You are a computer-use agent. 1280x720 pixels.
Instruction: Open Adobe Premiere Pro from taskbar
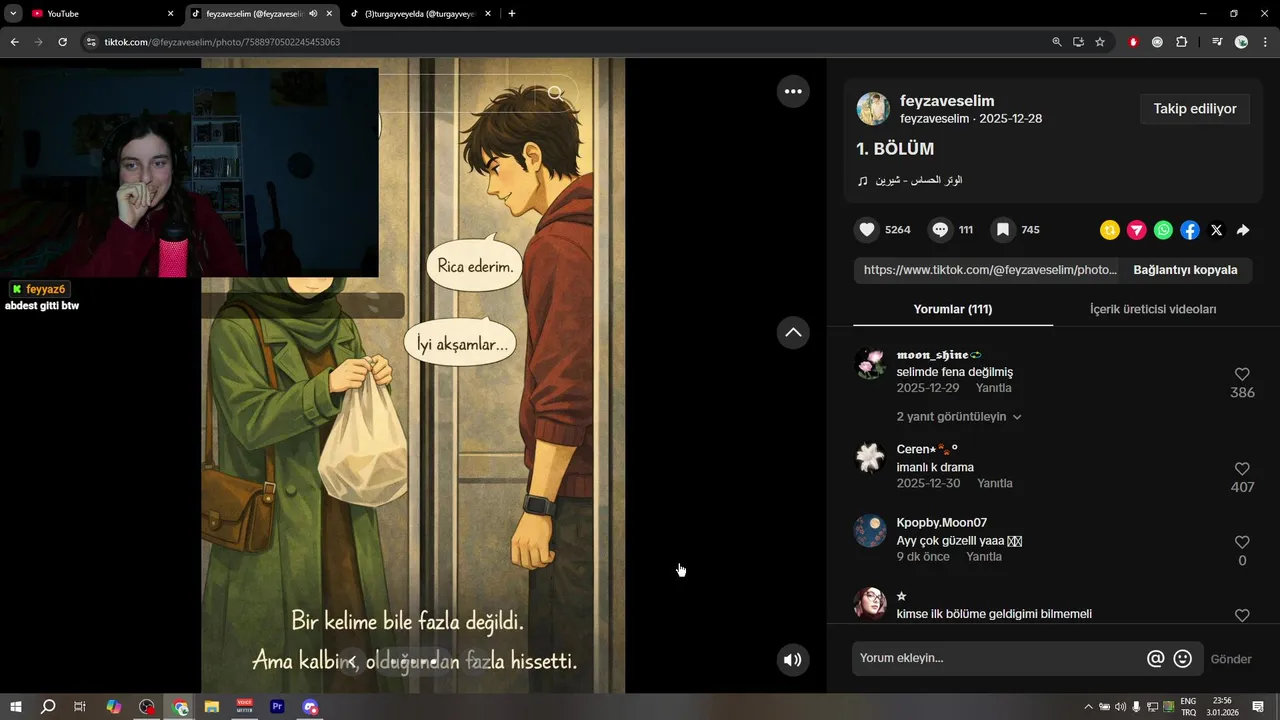278,707
